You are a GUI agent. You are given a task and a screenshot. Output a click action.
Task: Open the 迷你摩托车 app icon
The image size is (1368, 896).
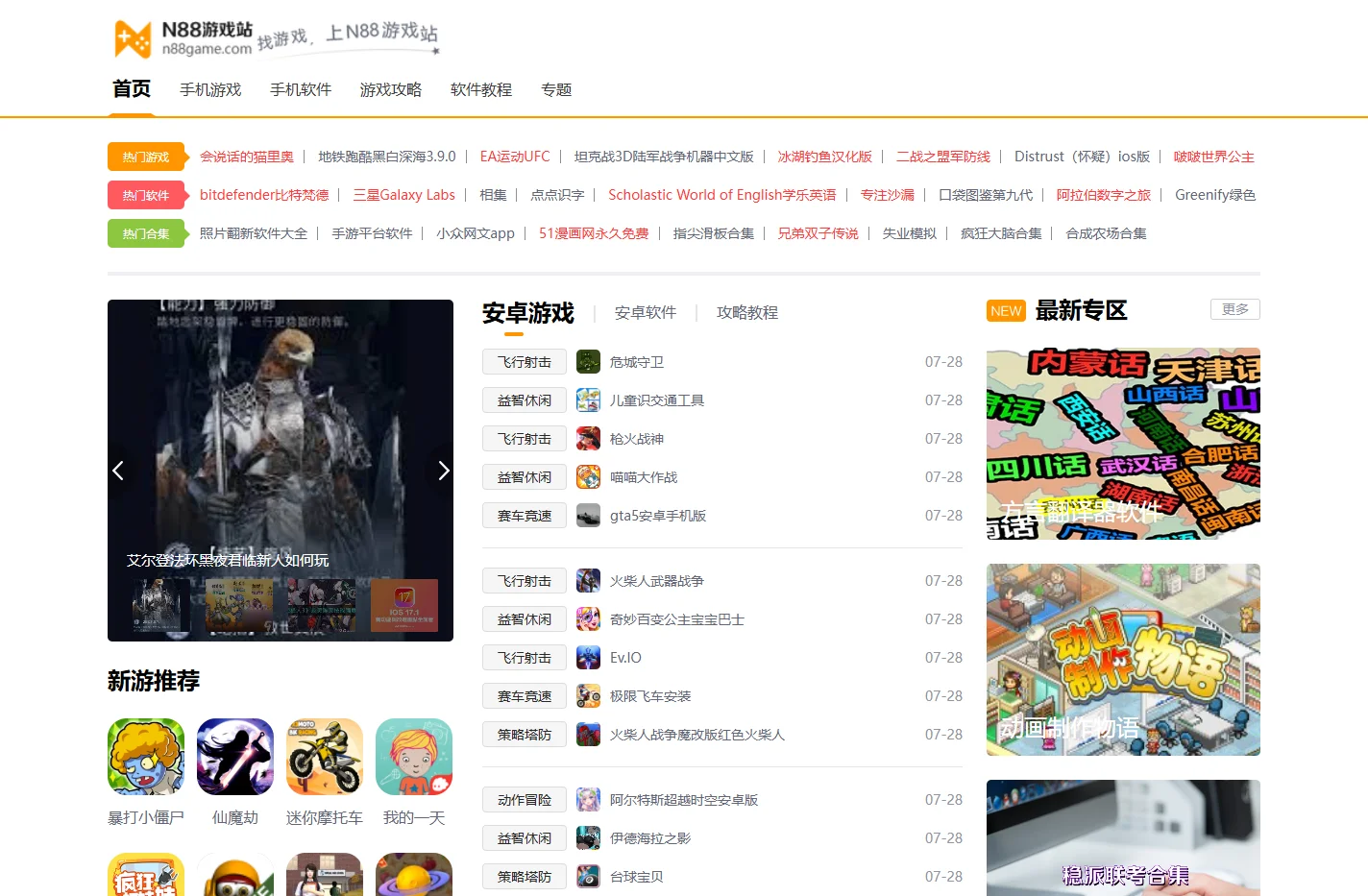click(325, 757)
